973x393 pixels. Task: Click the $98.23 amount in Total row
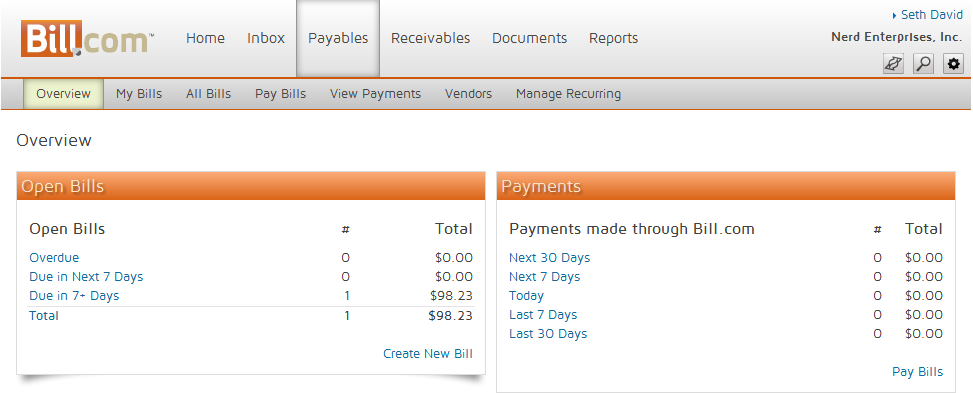click(451, 315)
